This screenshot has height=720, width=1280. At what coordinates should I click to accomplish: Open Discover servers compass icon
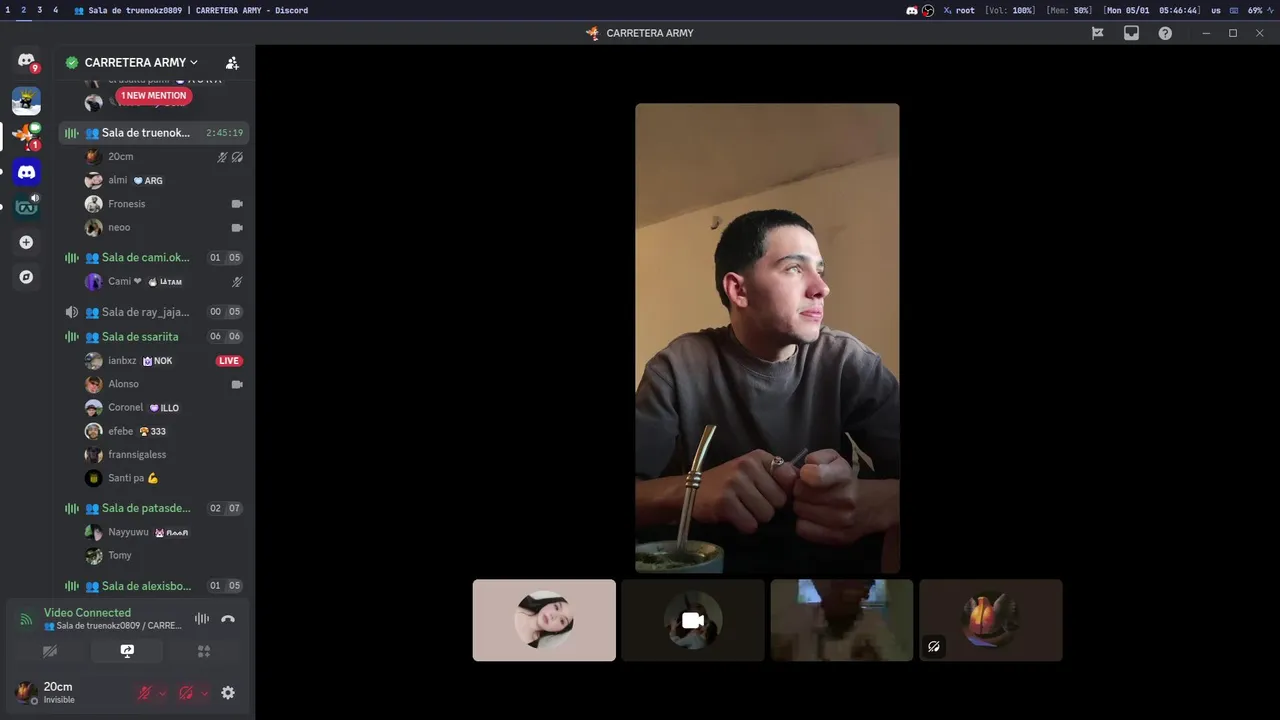click(x=26, y=277)
